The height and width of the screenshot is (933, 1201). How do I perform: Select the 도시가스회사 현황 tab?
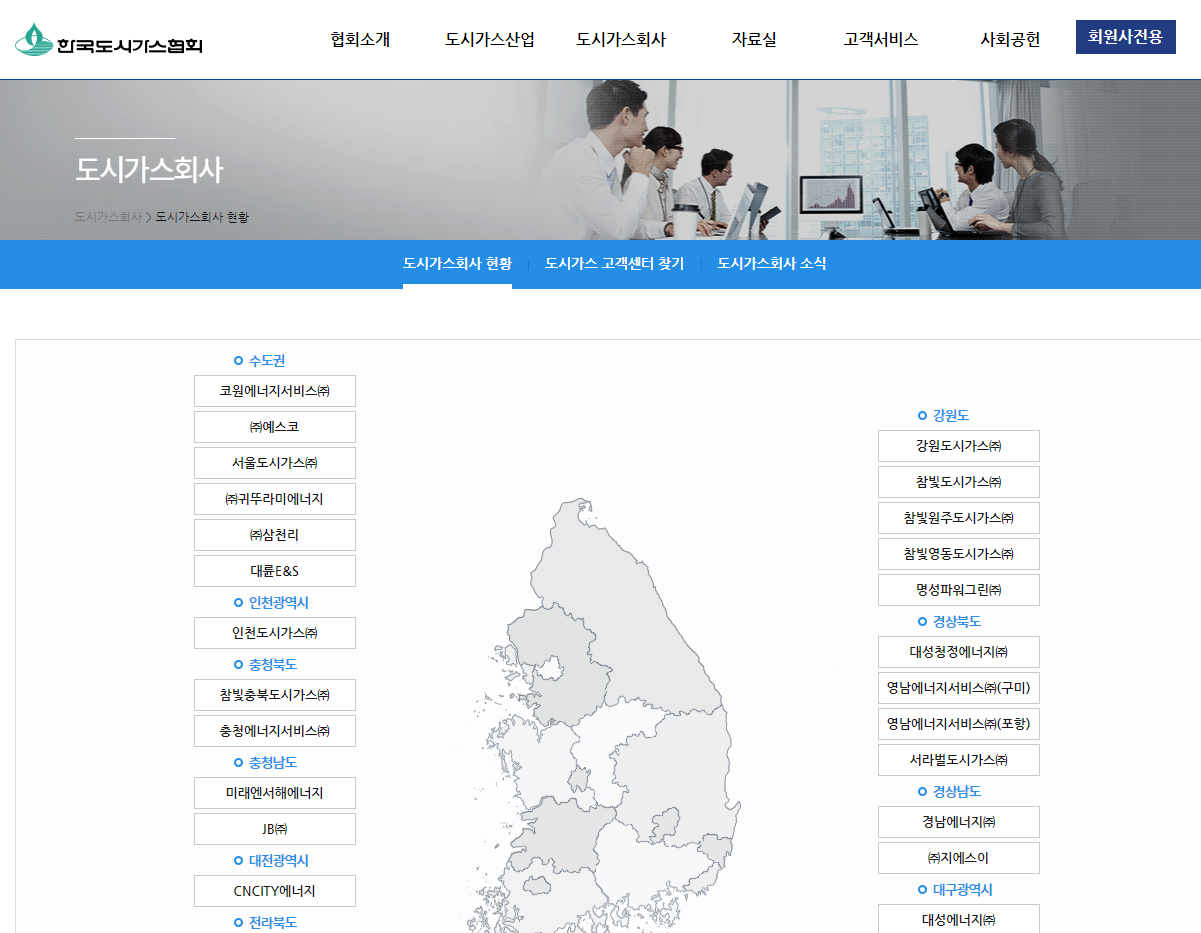pyautogui.click(x=457, y=264)
